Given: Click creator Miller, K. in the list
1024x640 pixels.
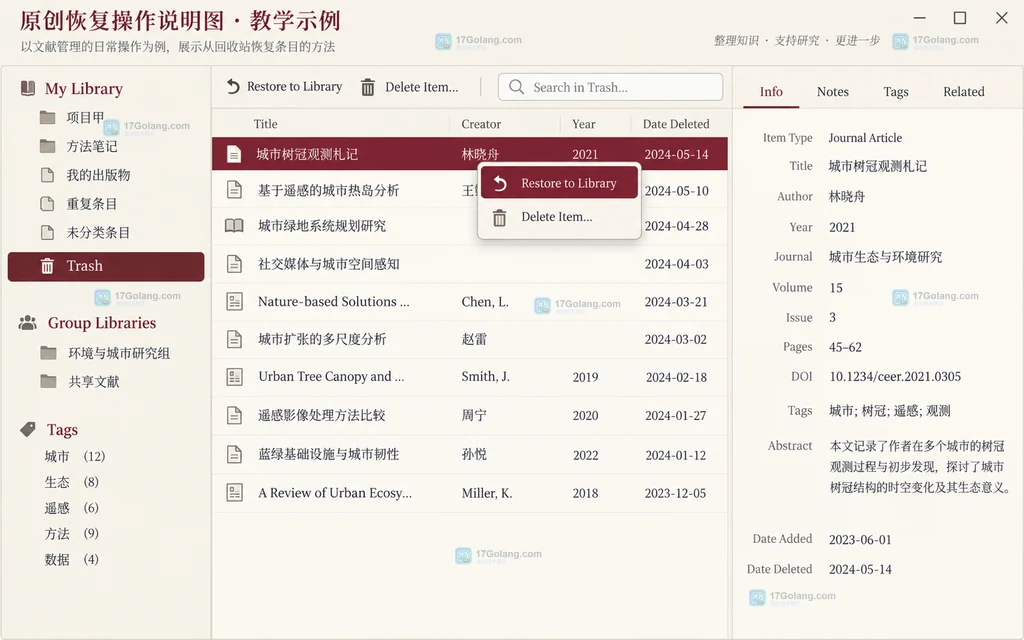Looking at the screenshot, I should pyautogui.click(x=487, y=493).
